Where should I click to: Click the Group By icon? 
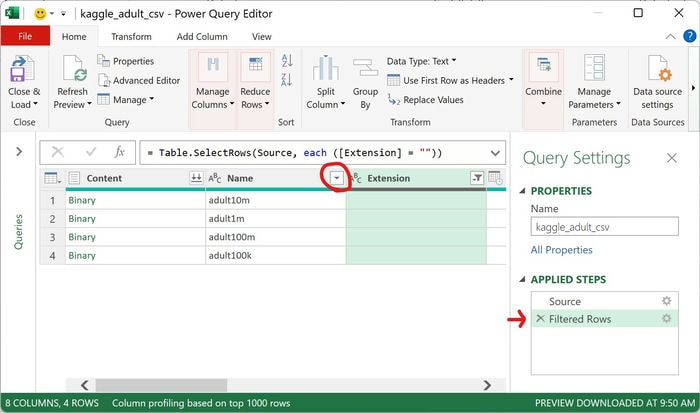pos(365,68)
